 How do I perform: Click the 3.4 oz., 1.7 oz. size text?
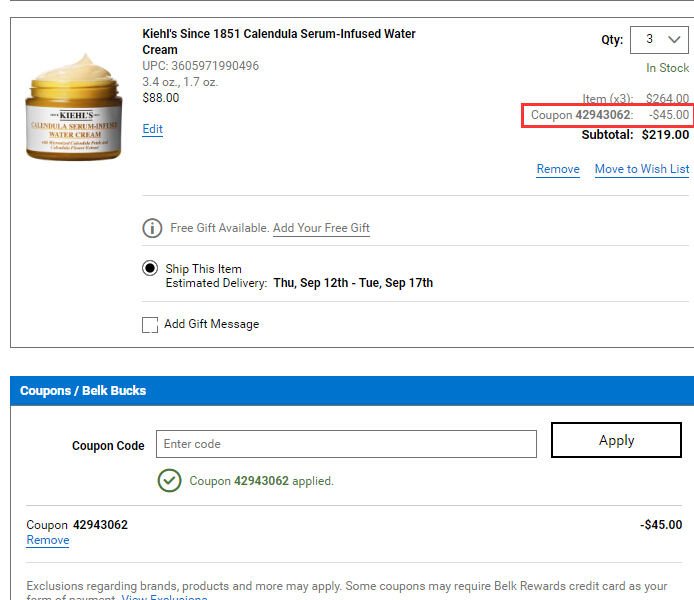(x=180, y=82)
